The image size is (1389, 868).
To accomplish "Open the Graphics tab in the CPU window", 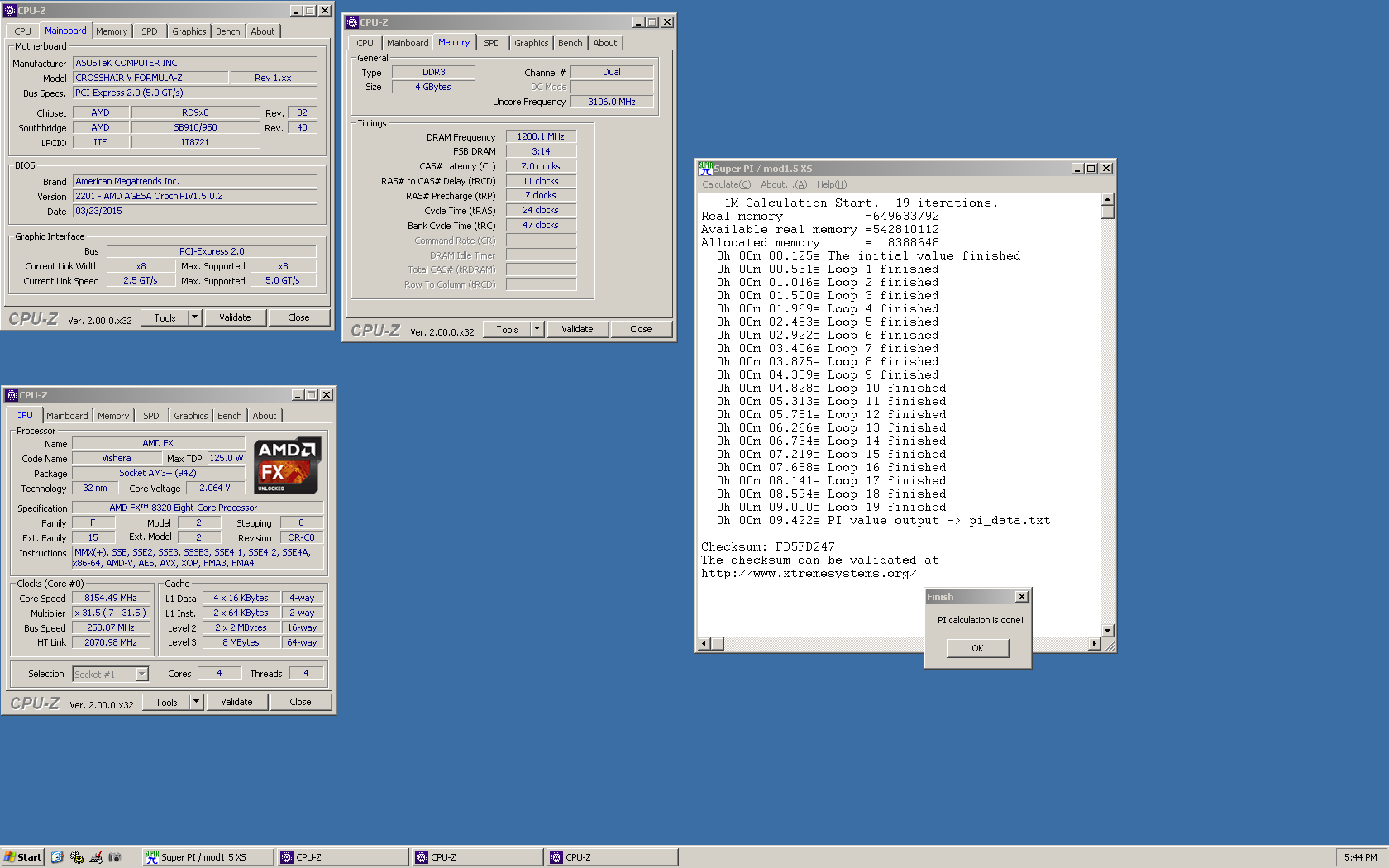I will [x=191, y=416].
